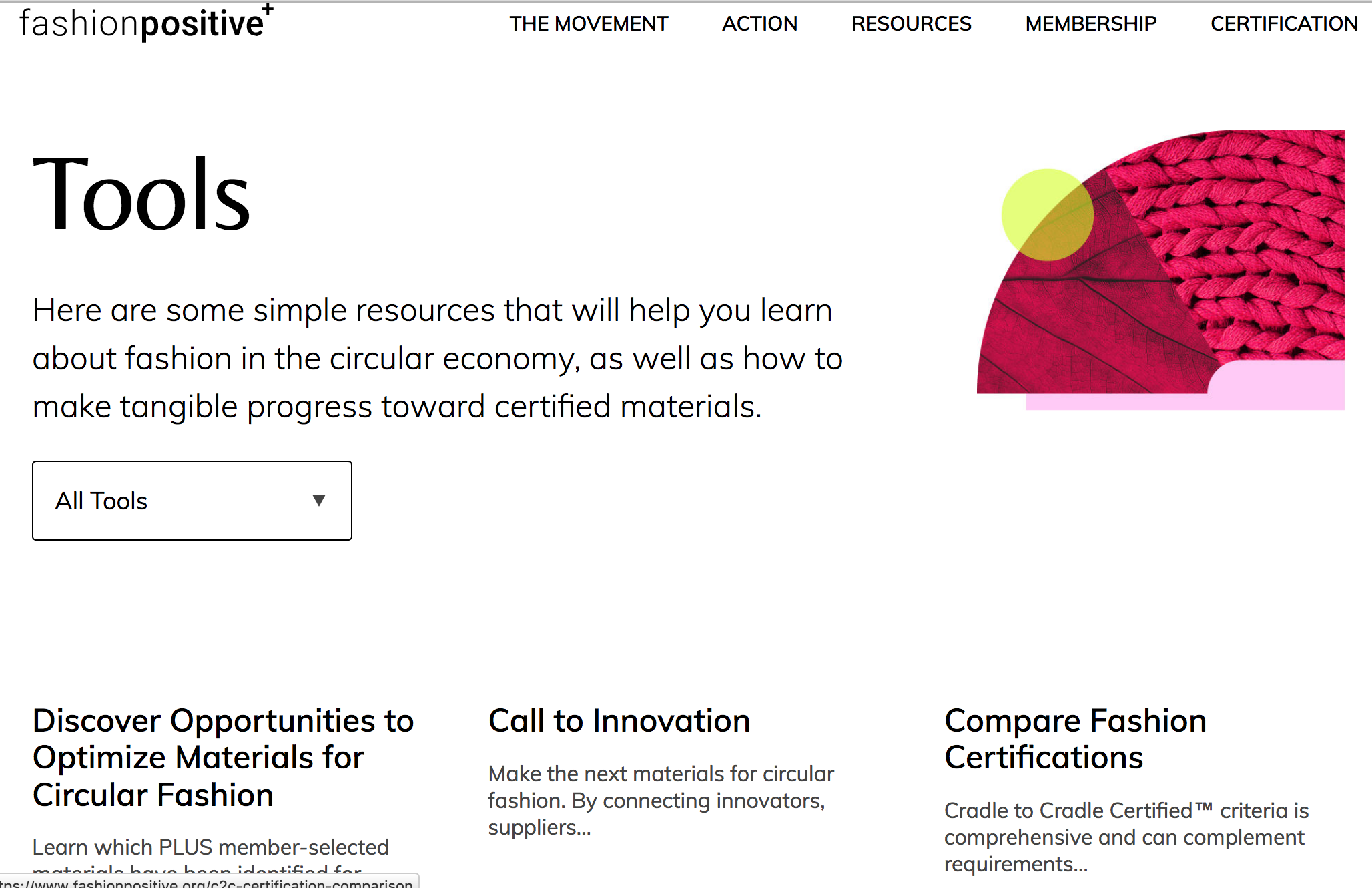This screenshot has width=1372, height=888.
Task: Open the RESOURCES navigation menu
Action: (911, 24)
